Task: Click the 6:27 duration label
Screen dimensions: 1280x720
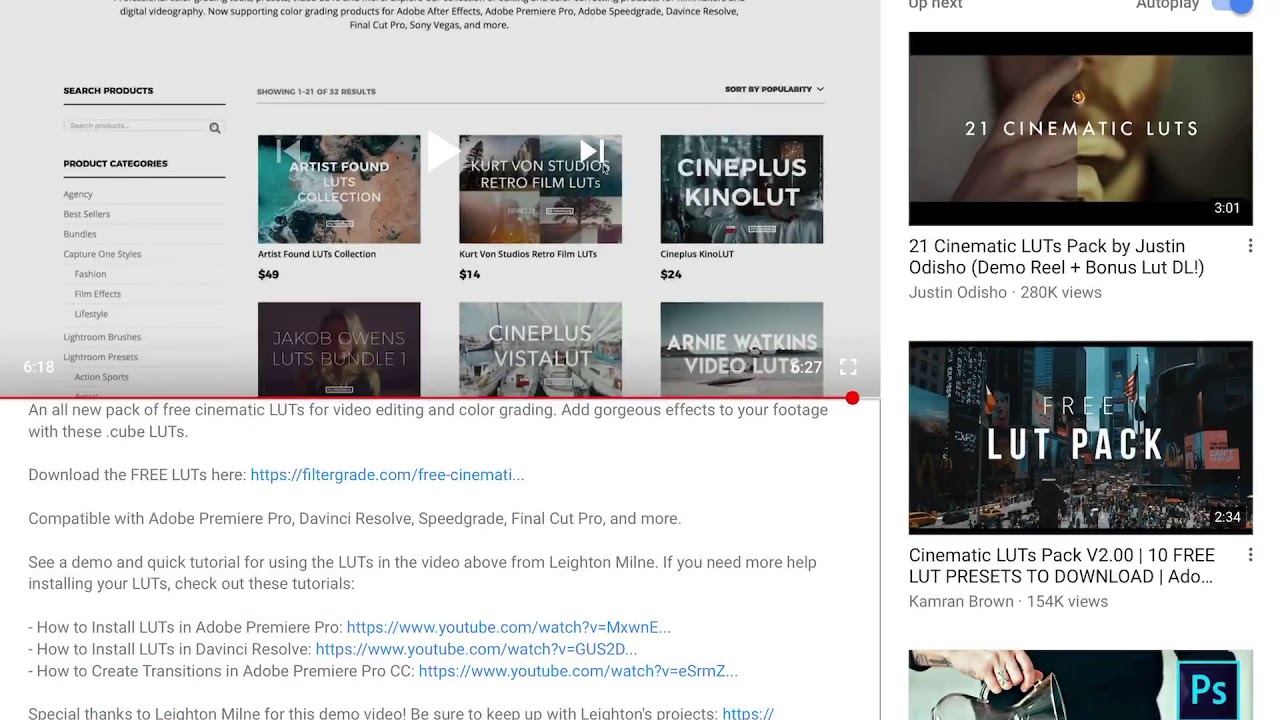Action: 806,367
